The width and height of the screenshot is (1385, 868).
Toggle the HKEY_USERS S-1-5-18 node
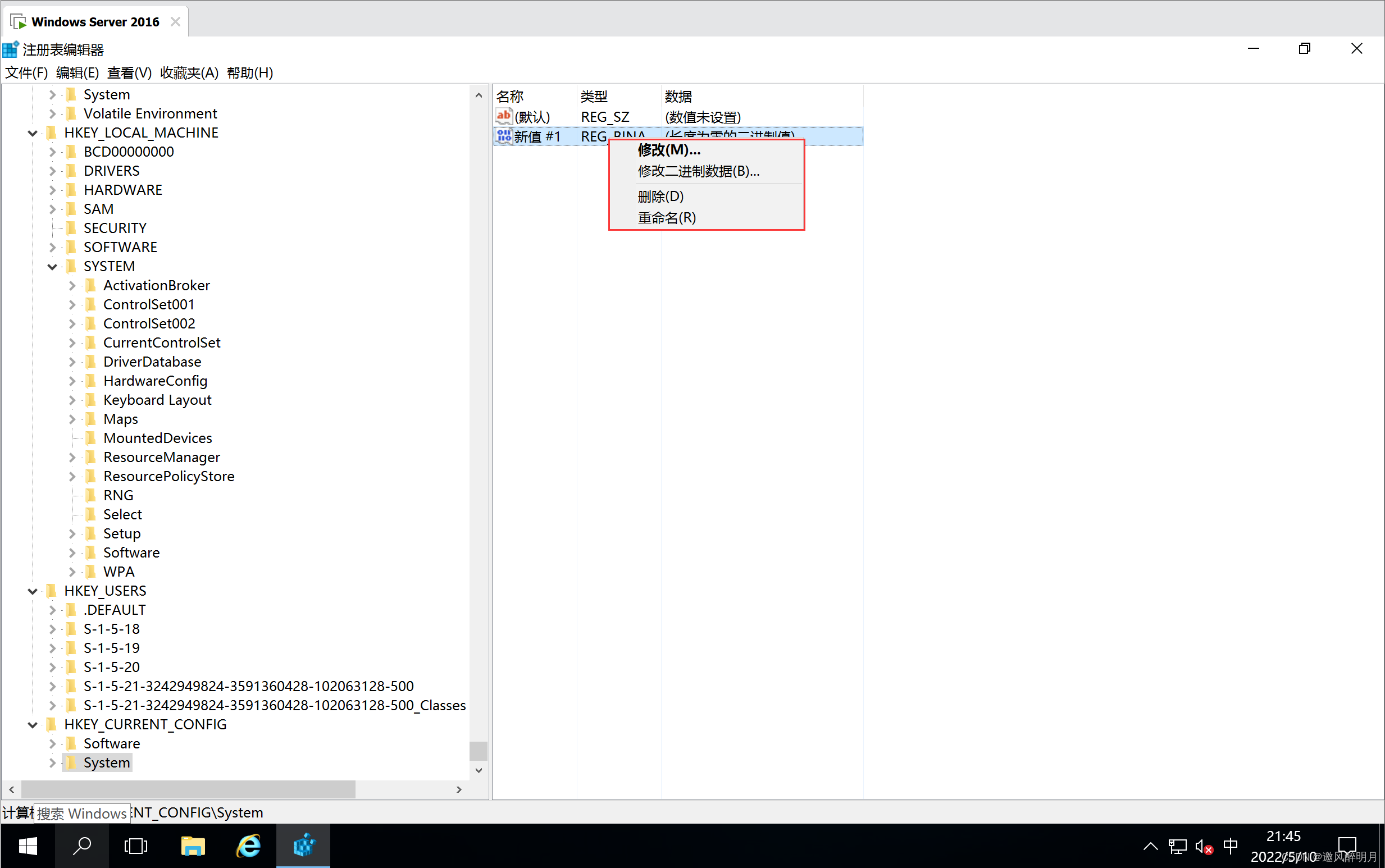(x=53, y=629)
